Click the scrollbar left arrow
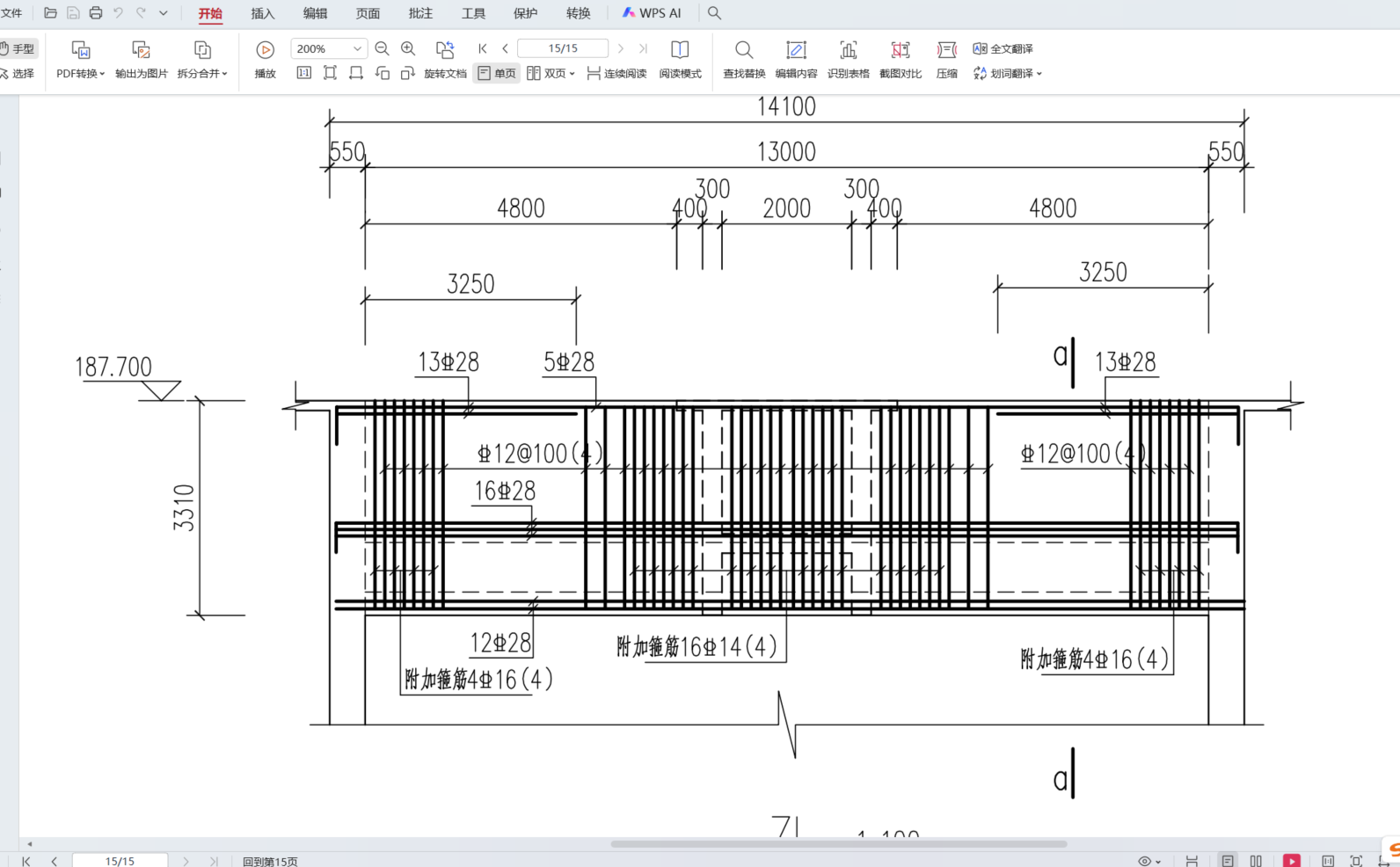1400x867 pixels. click(29, 844)
